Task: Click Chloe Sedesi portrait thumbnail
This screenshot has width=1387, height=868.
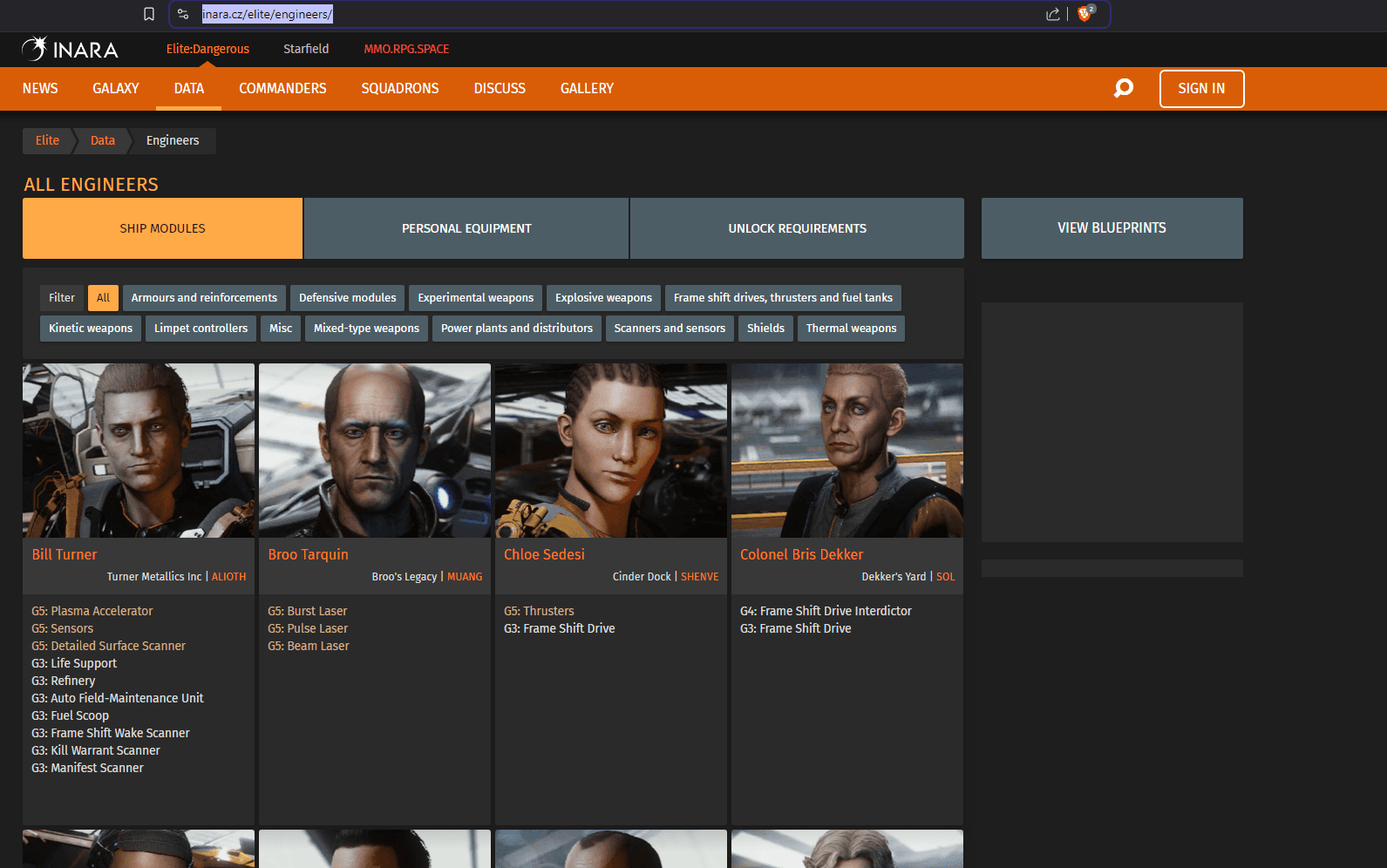Action: 610,451
